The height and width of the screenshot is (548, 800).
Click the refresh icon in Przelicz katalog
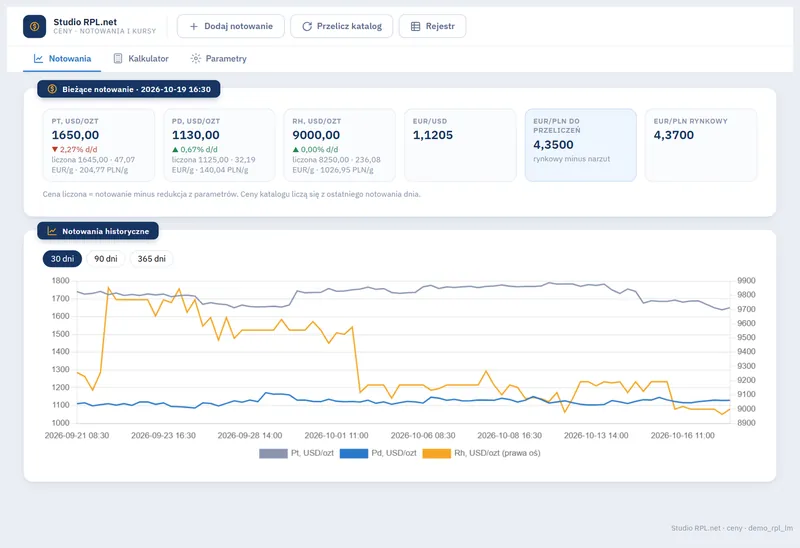[x=307, y=26]
